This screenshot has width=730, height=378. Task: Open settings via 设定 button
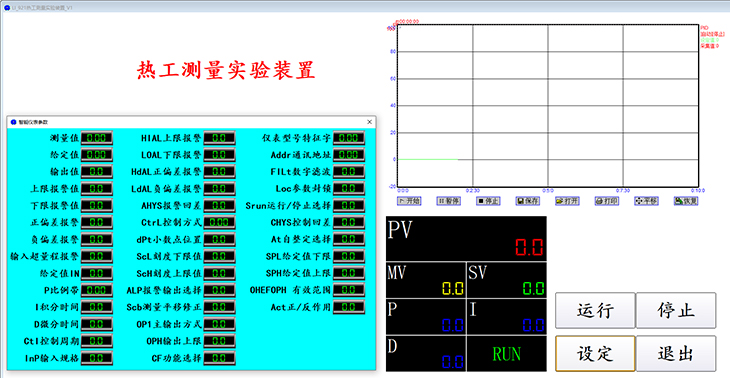point(595,354)
